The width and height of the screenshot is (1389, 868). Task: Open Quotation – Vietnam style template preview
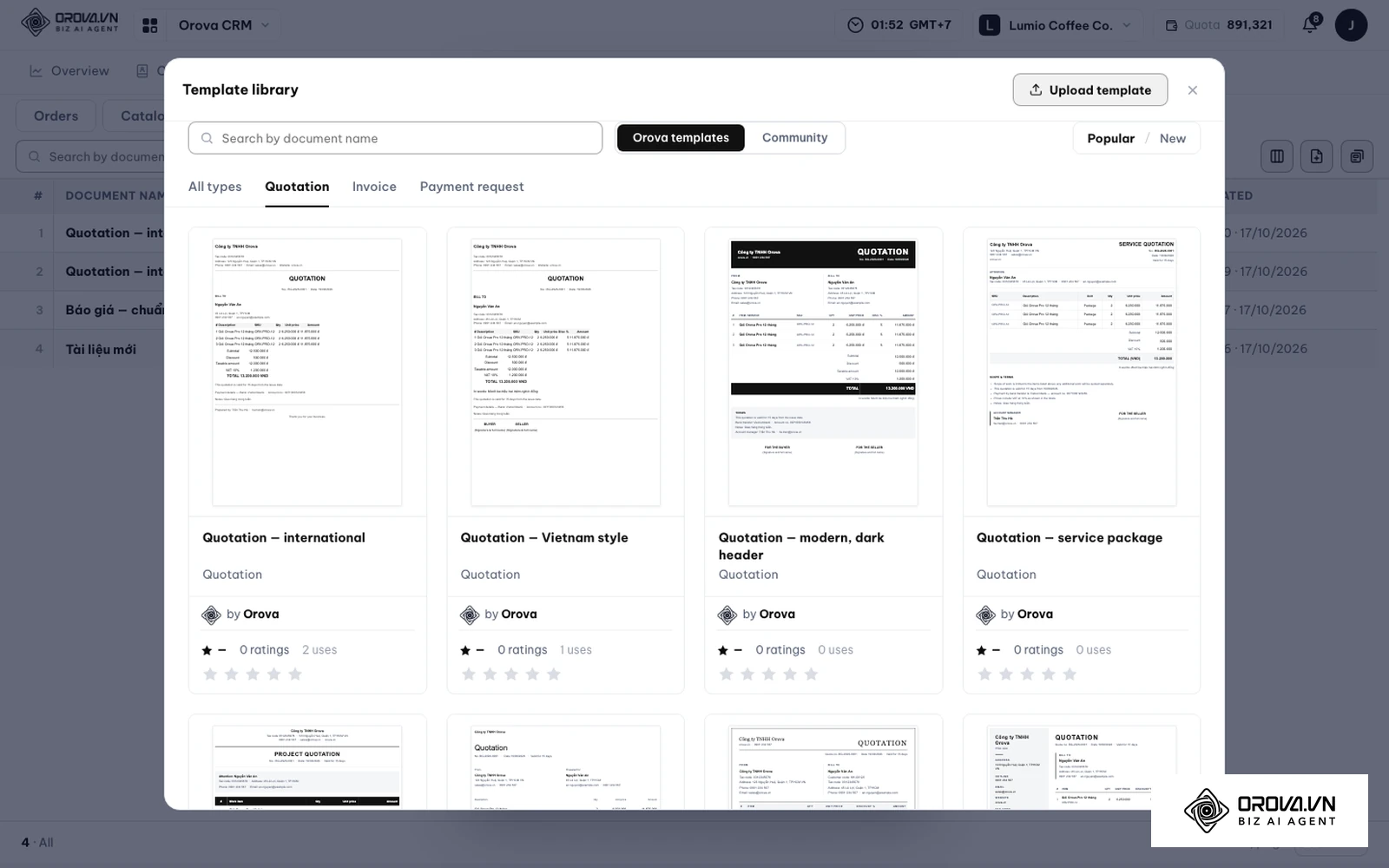point(565,372)
